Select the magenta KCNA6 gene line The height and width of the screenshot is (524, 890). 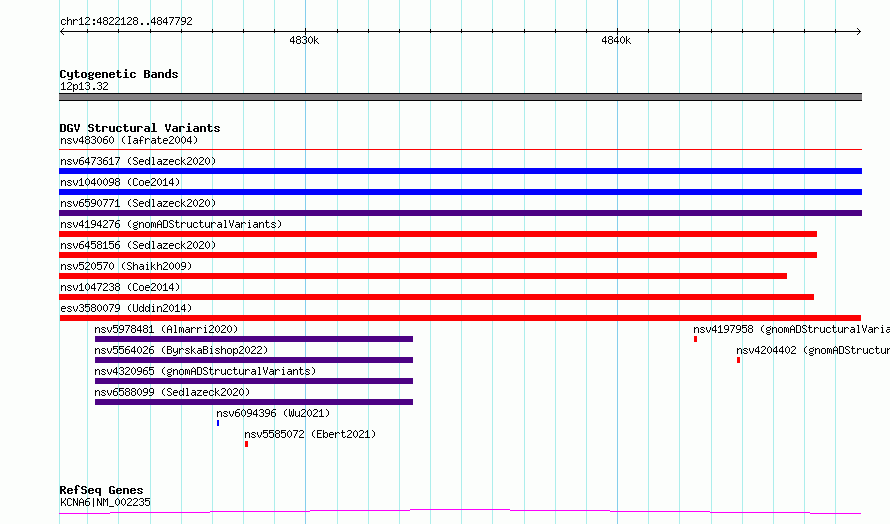pos(460,512)
